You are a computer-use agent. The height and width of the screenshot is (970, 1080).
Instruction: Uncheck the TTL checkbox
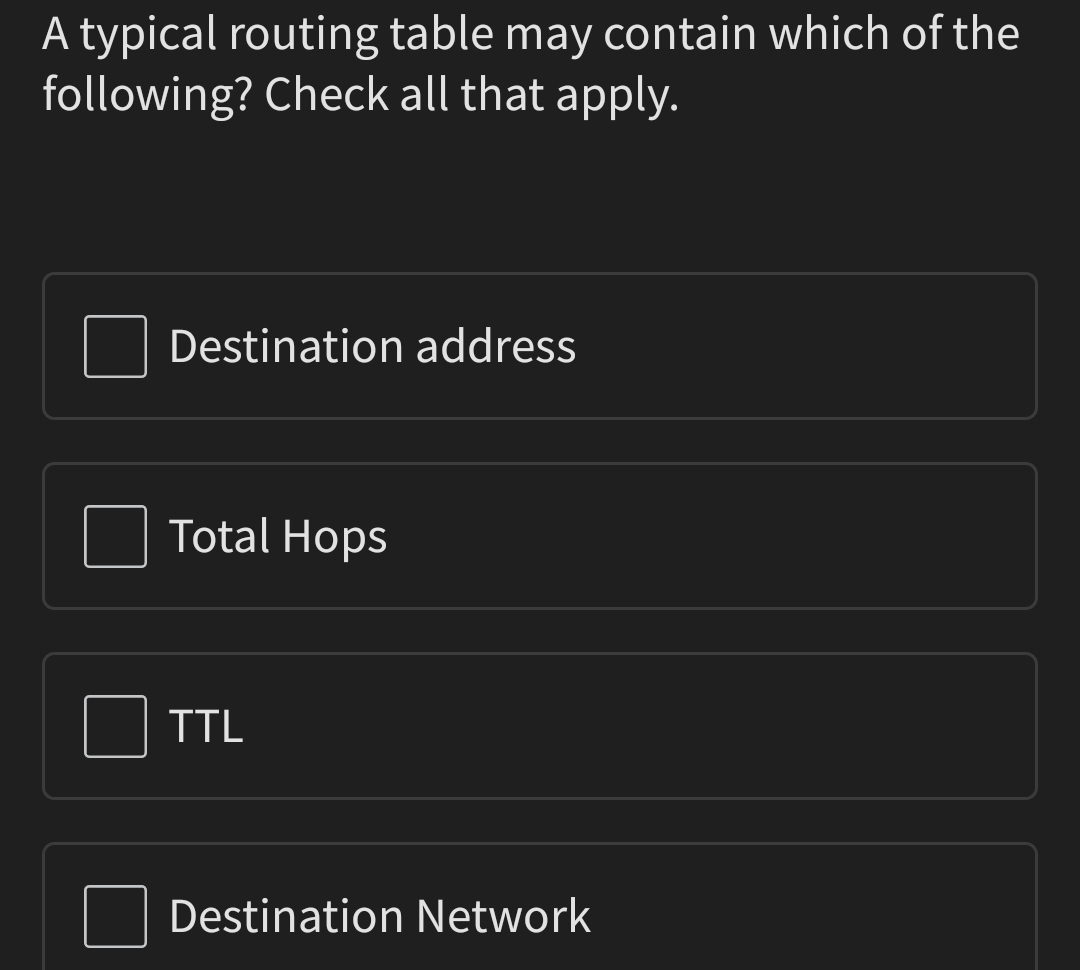[x=115, y=726]
